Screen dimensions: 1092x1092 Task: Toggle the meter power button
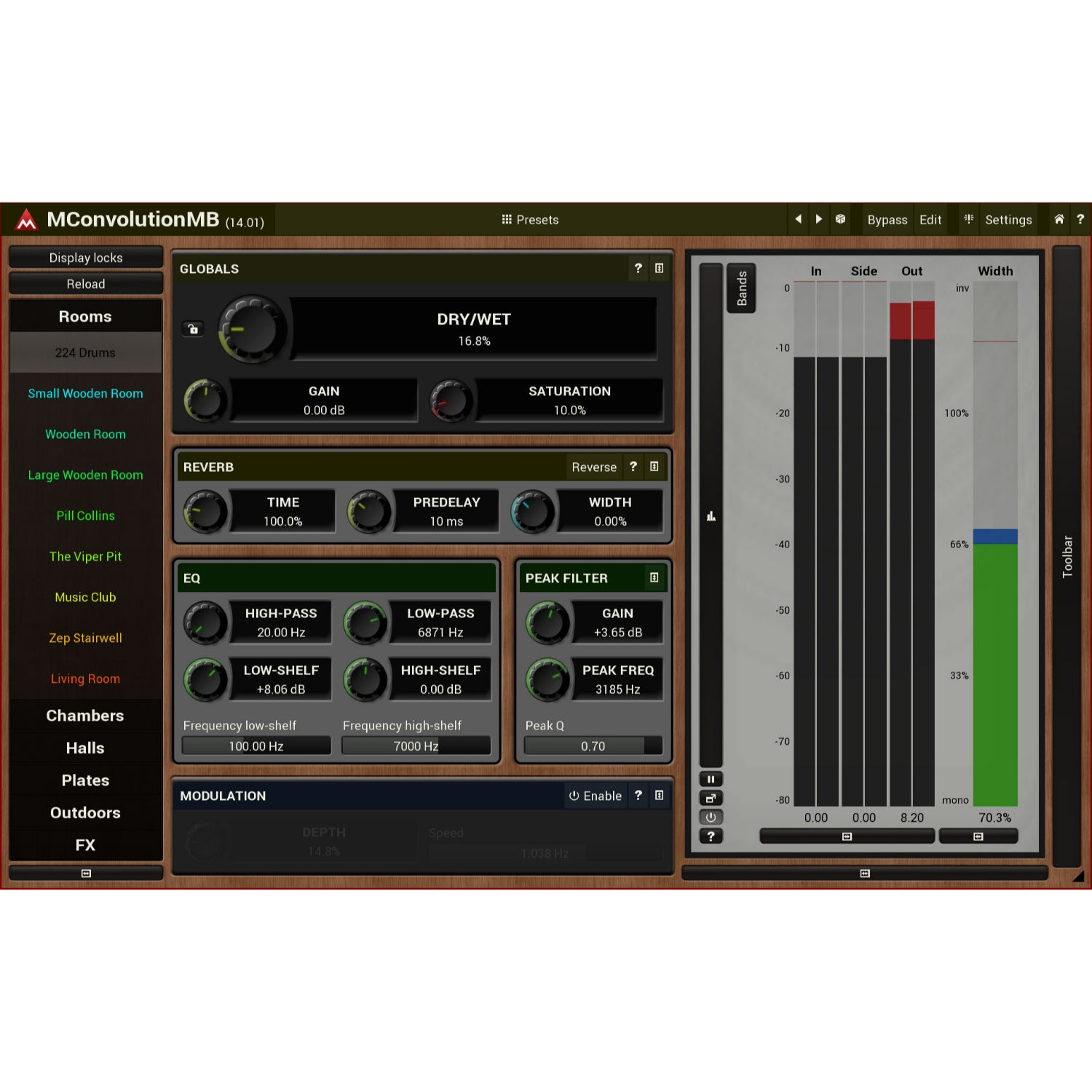point(711,817)
